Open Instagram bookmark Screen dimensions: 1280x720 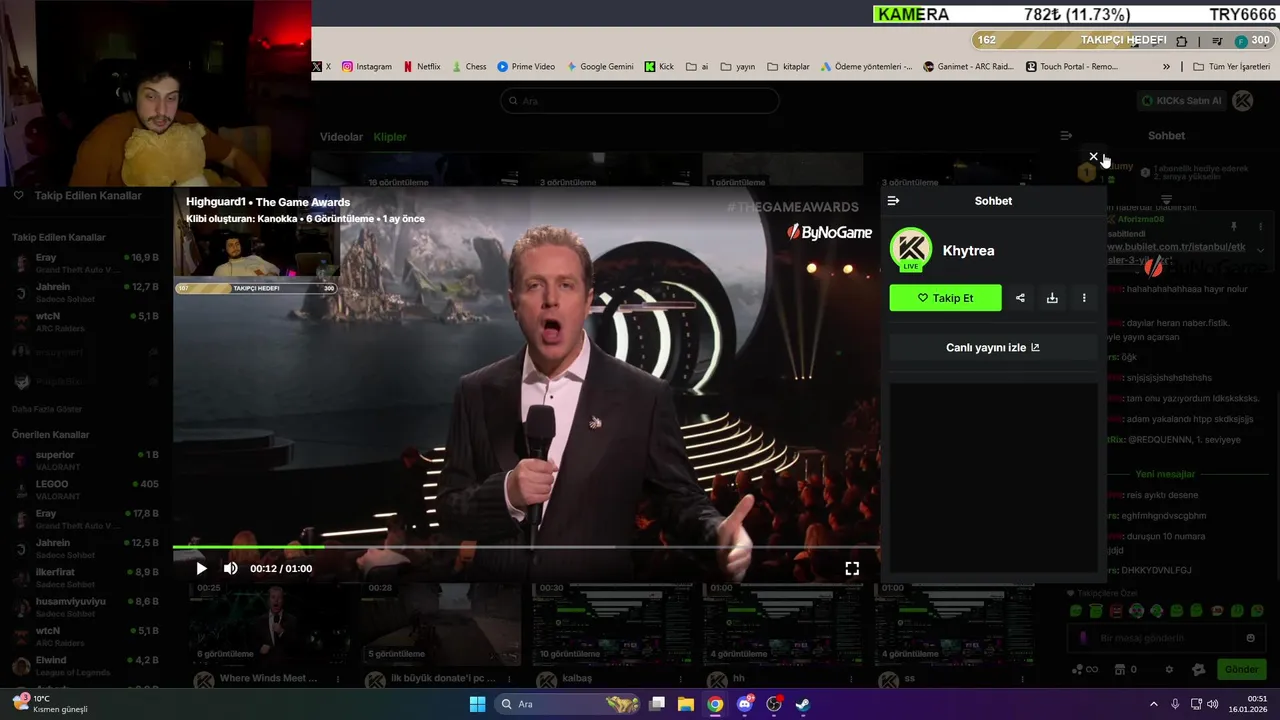[367, 67]
